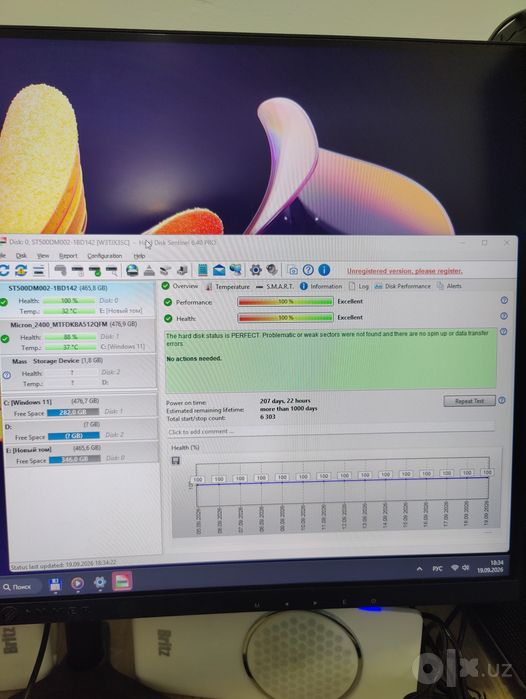Image resolution: width=526 pixels, height=699 pixels.
Task: Click green check icon of Micron_2400 disk
Action: point(5,339)
